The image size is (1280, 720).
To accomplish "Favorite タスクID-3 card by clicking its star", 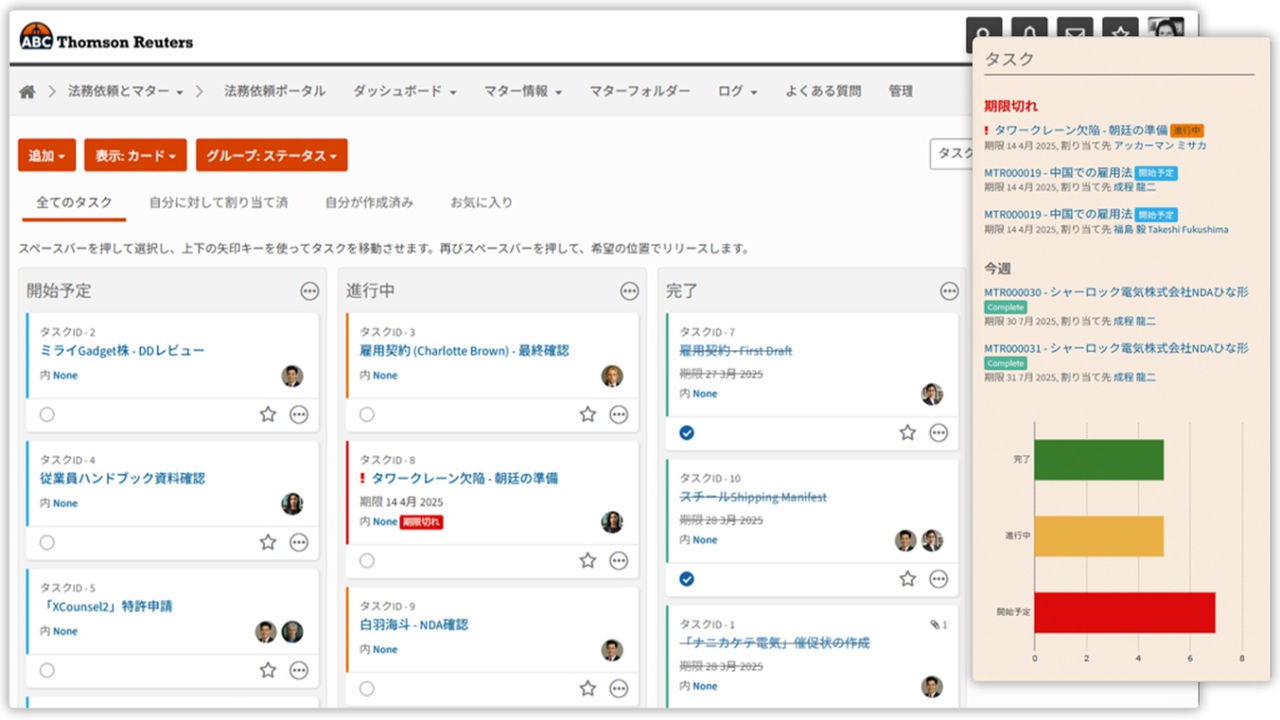I will pyautogui.click(x=587, y=415).
